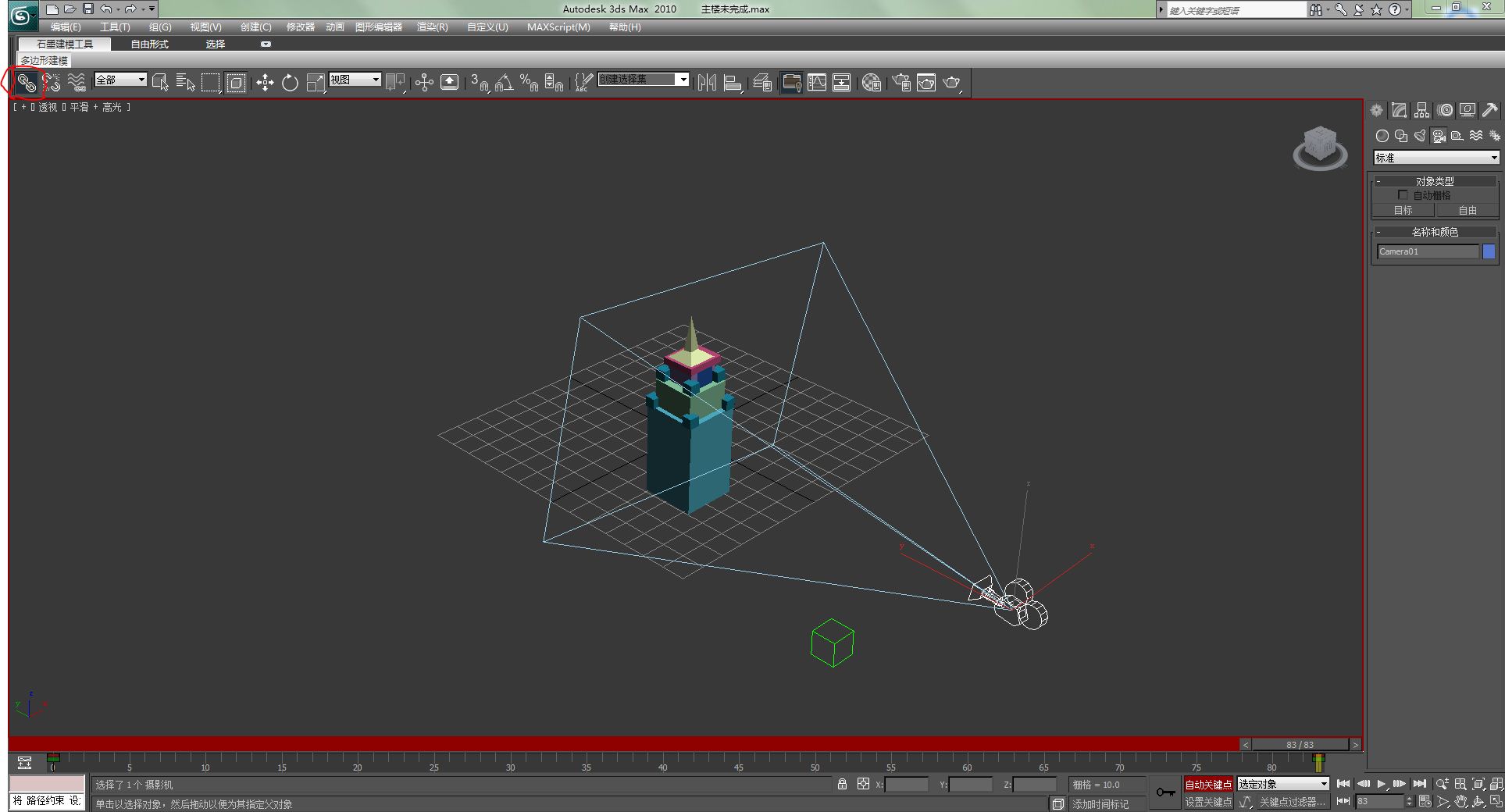Screen dimensions: 1505x812
Task: Expand the ribbon options dropdown beside 选择 tab
Action: [x=266, y=45]
